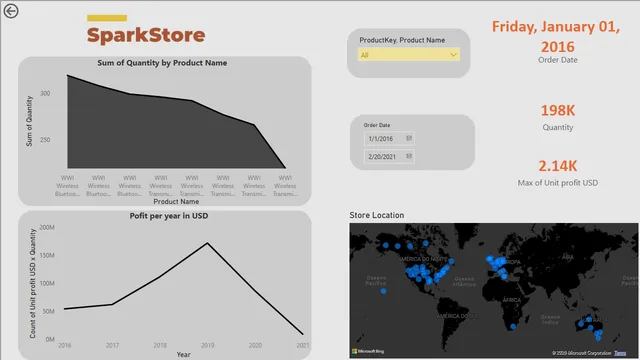Click the Order Date slicer header
The height and width of the screenshot is (360, 640).
[377, 125]
